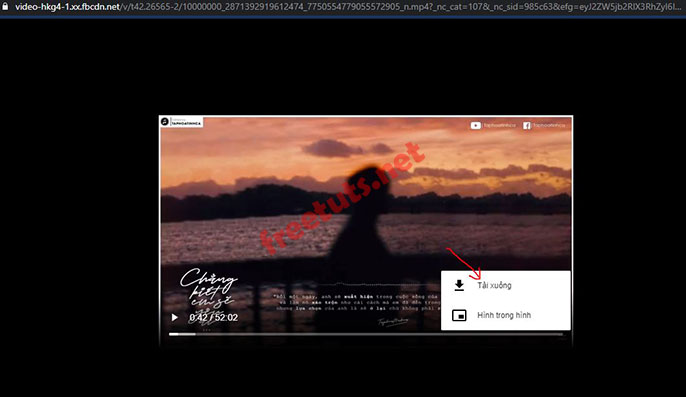Screen dimensions: 686x397
Task: Click the download arrow icon
Action: tap(459, 285)
